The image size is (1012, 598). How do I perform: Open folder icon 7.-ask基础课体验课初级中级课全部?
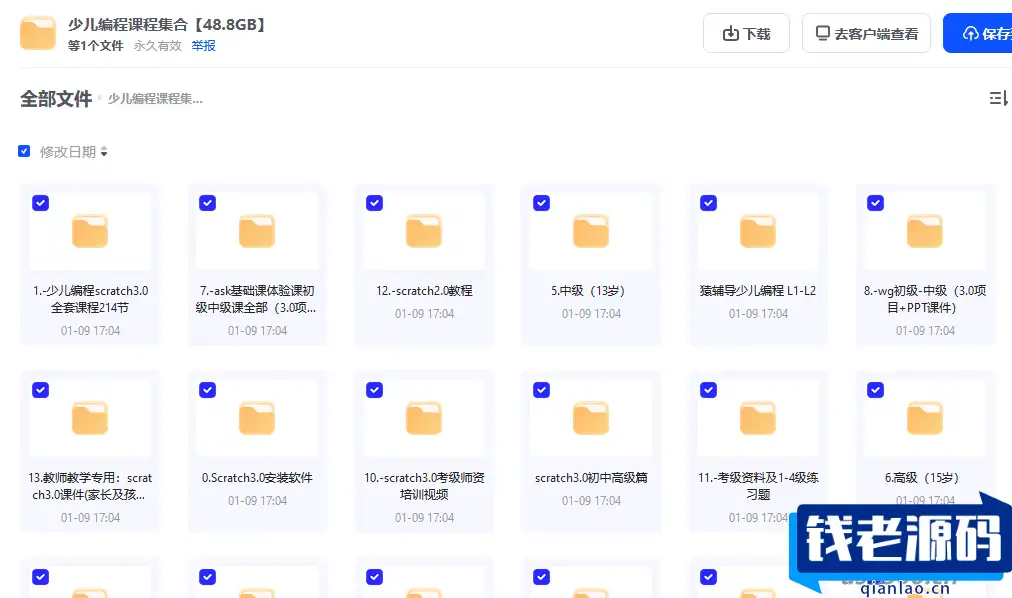[257, 232]
